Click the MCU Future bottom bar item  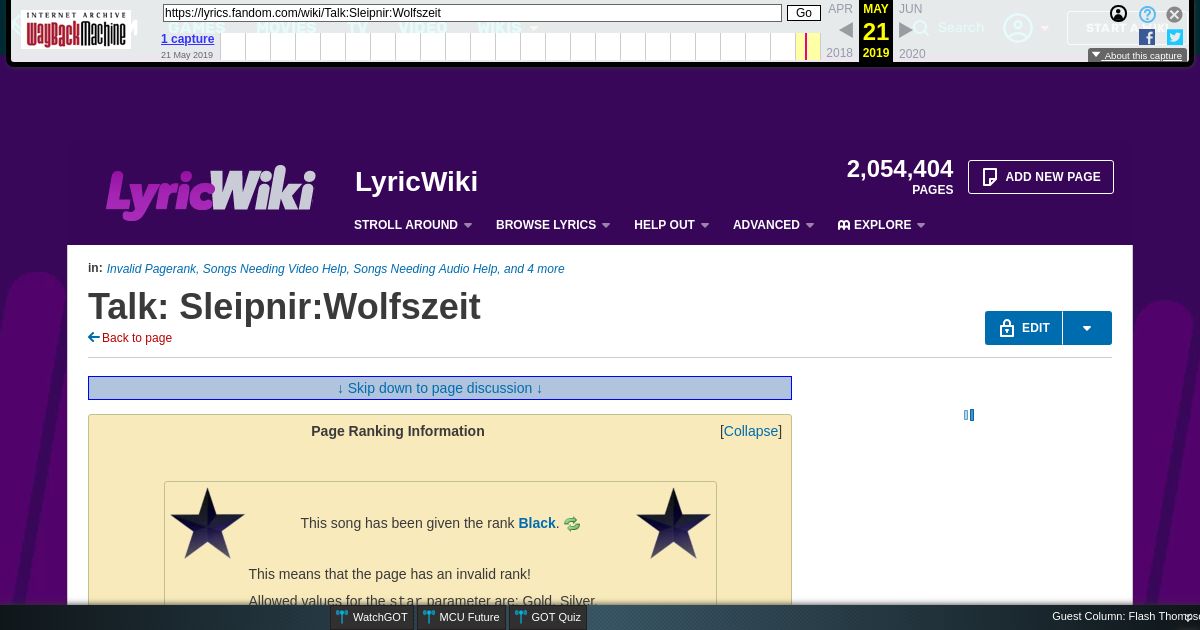[461, 617]
